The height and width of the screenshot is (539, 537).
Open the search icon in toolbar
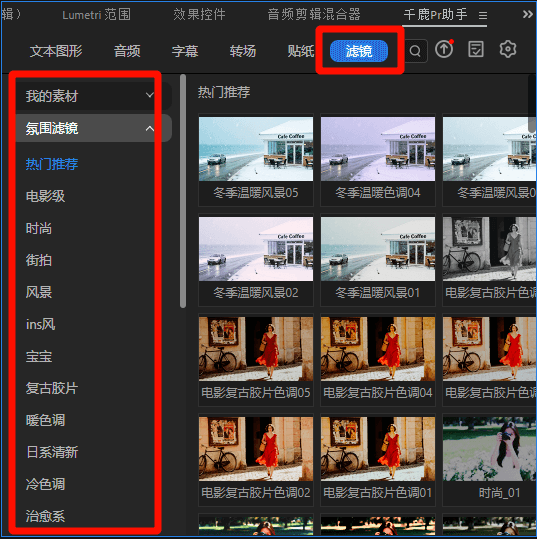pos(415,51)
